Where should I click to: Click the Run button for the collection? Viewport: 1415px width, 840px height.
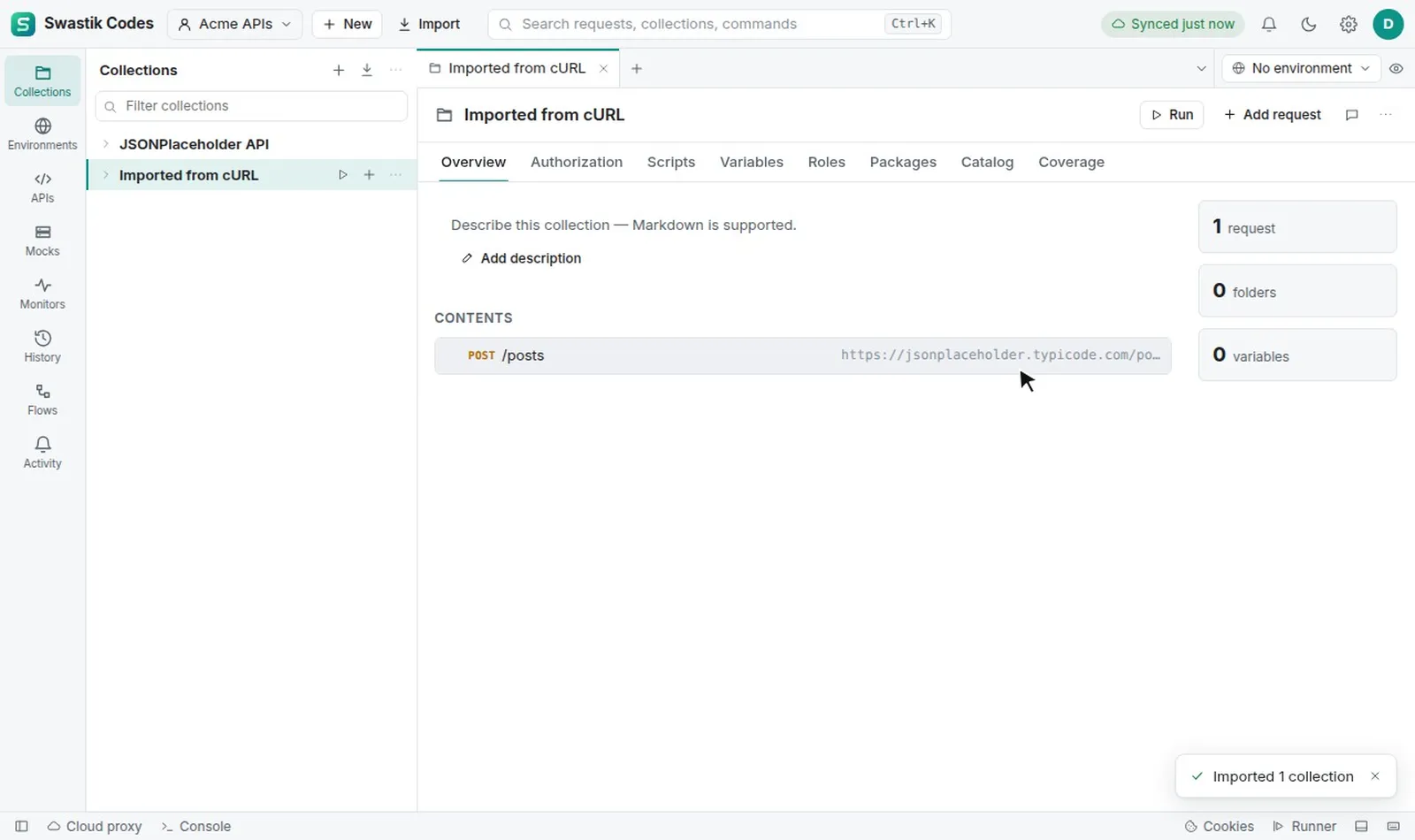click(x=1172, y=115)
